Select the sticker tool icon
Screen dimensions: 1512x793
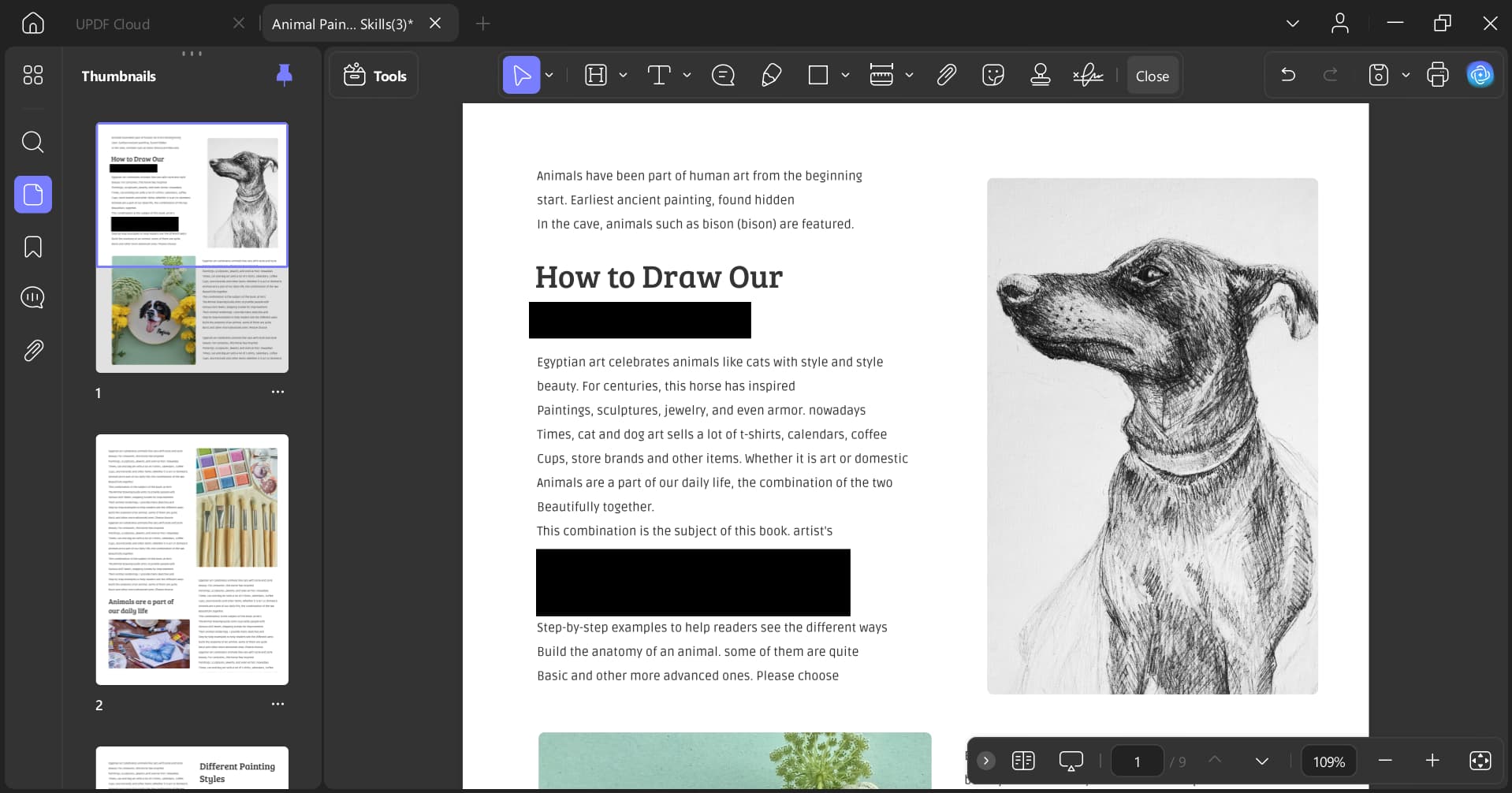pos(993,76)
